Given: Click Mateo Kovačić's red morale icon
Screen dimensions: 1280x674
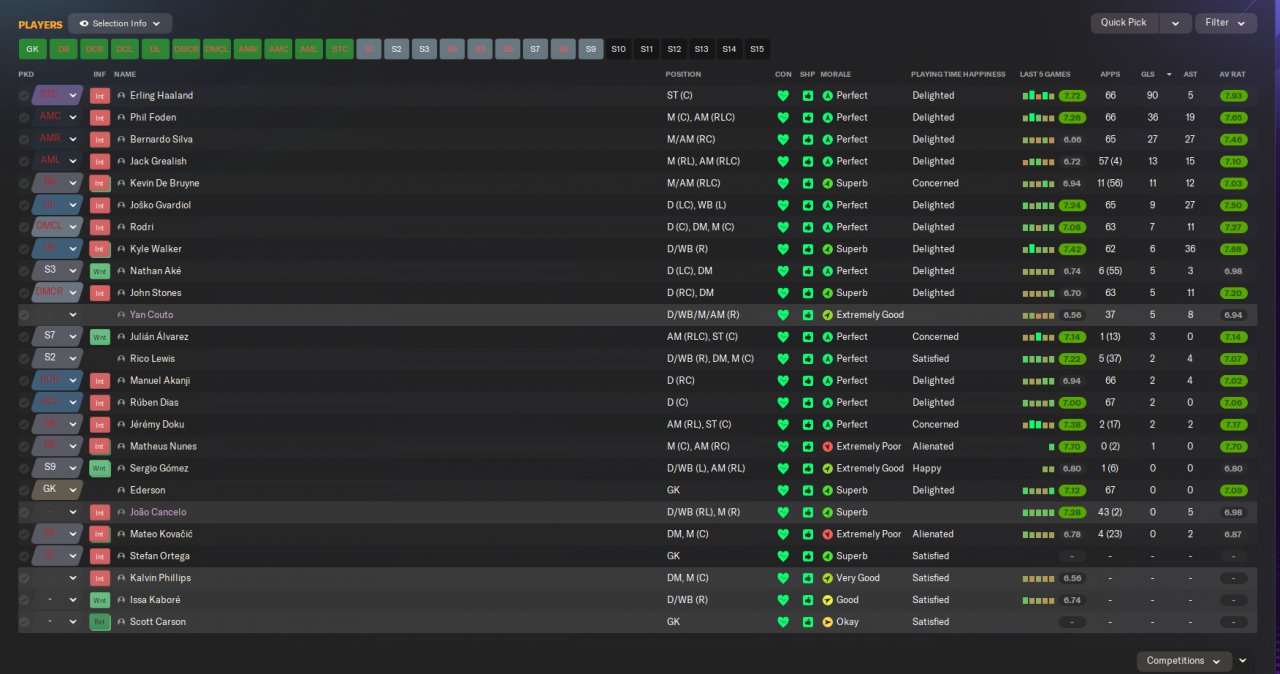Looking at the screenshot, I should (827, 534).
